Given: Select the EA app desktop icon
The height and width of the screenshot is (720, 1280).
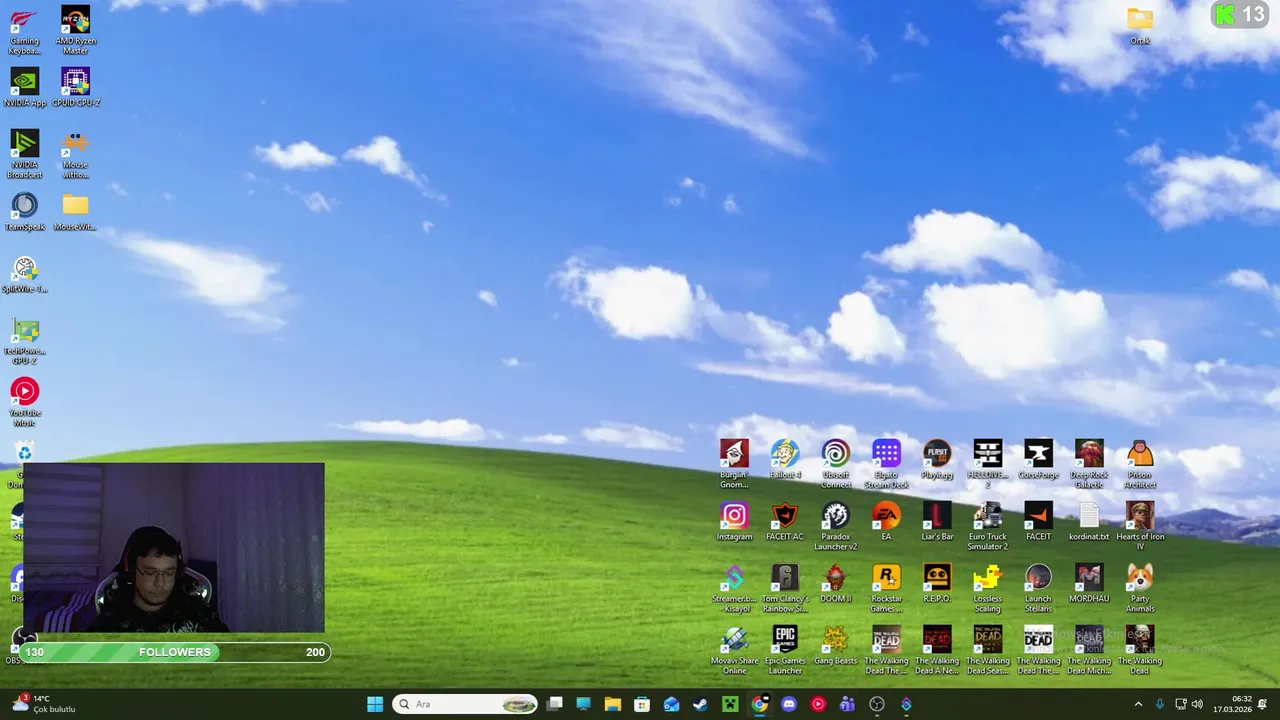Looking at the screenshot, I should click(886, 522).
